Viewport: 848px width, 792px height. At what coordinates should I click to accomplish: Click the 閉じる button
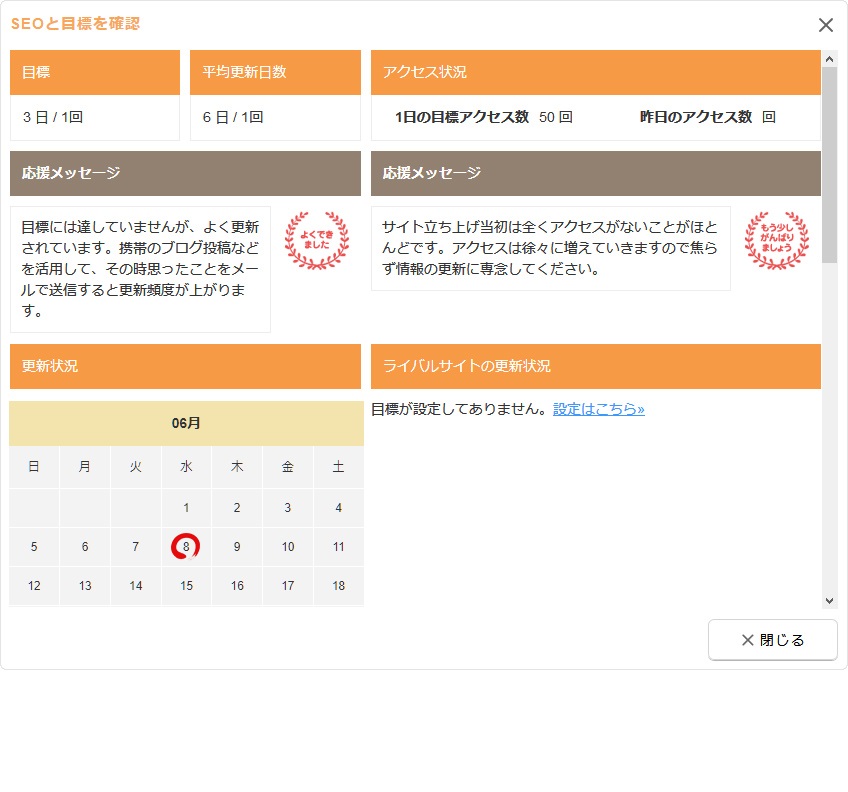point(772,640)
